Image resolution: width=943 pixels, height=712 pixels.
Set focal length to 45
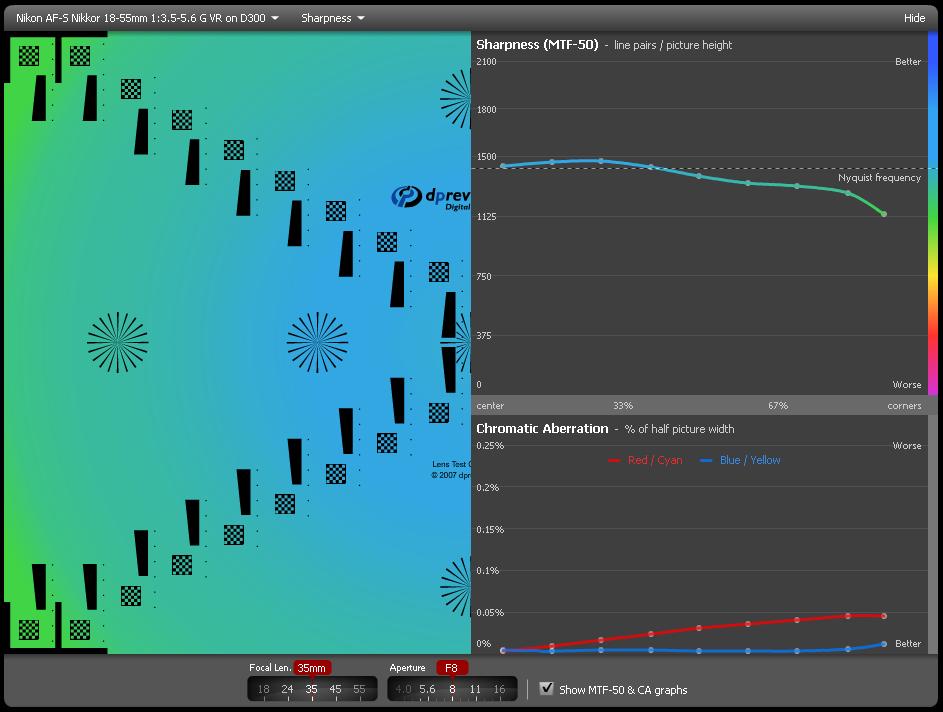(x=335, y=689)
